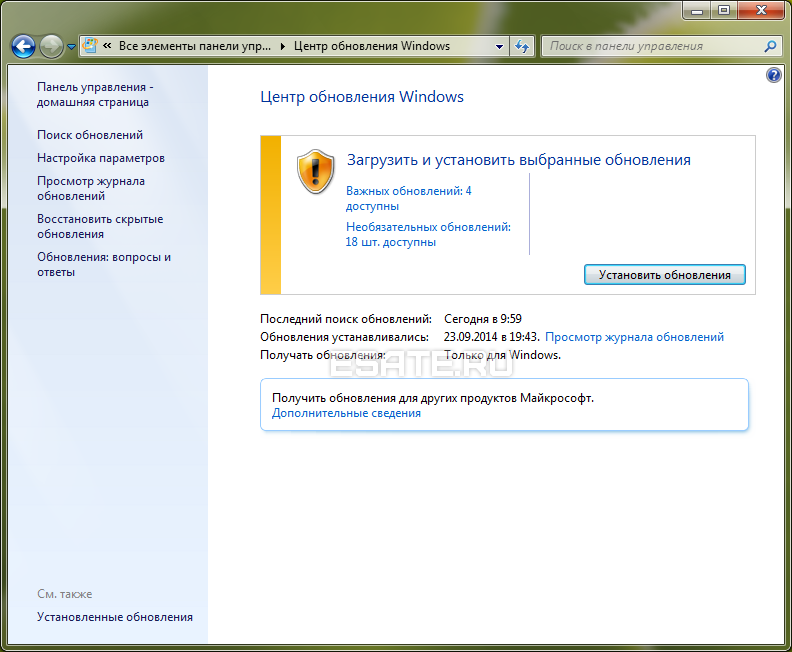Open "Обновления: вопросы и ответы" link
The image size is (792, 652).
tap(104, 264)
